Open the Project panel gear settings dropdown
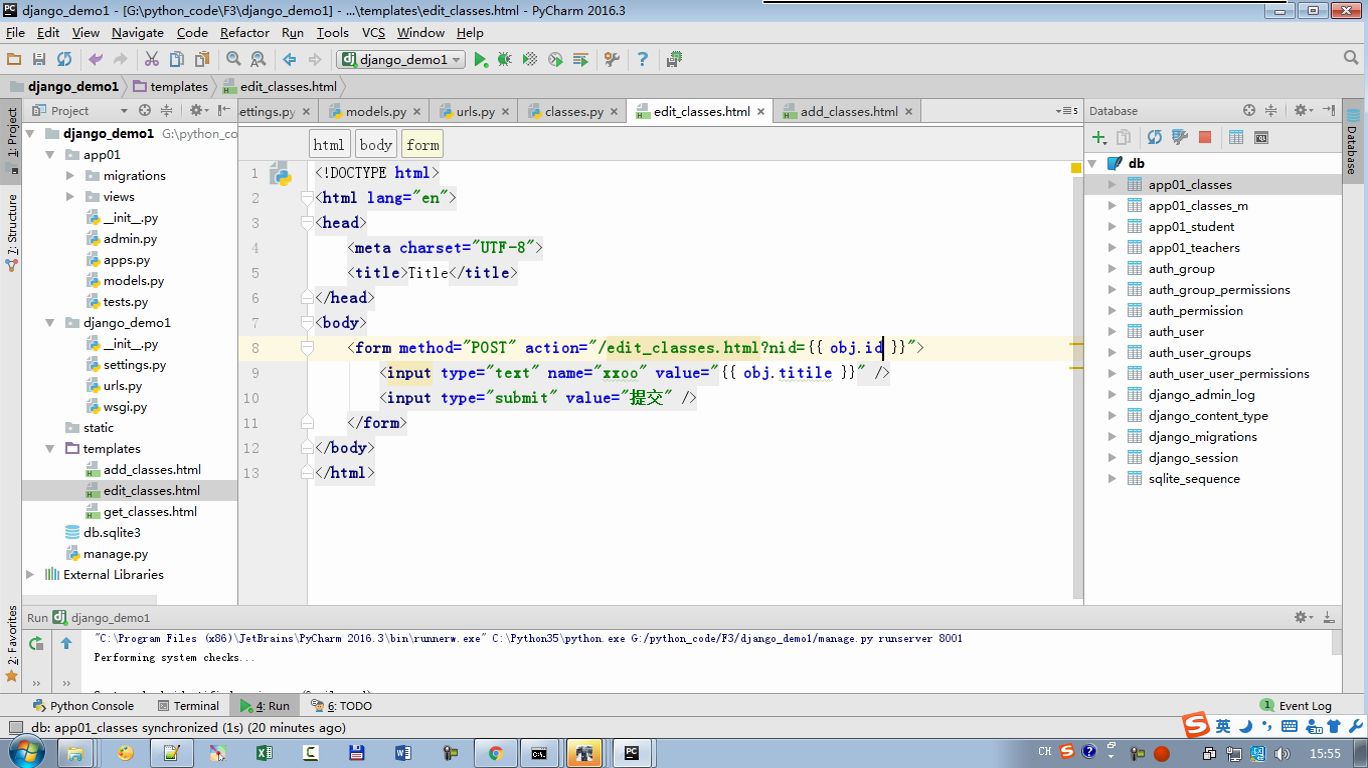Image resolution: width=1368 pixels, height=768 pixels. [199, 111]
